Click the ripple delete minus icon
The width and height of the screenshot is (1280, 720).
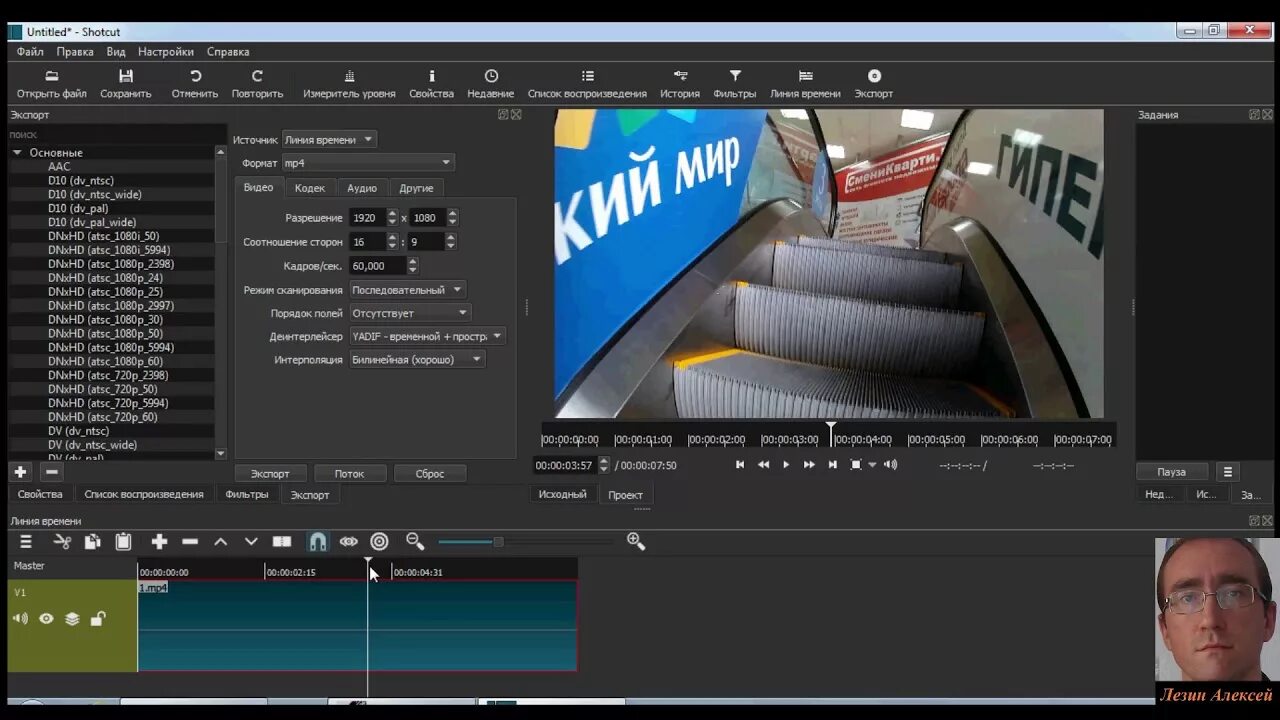190,542
